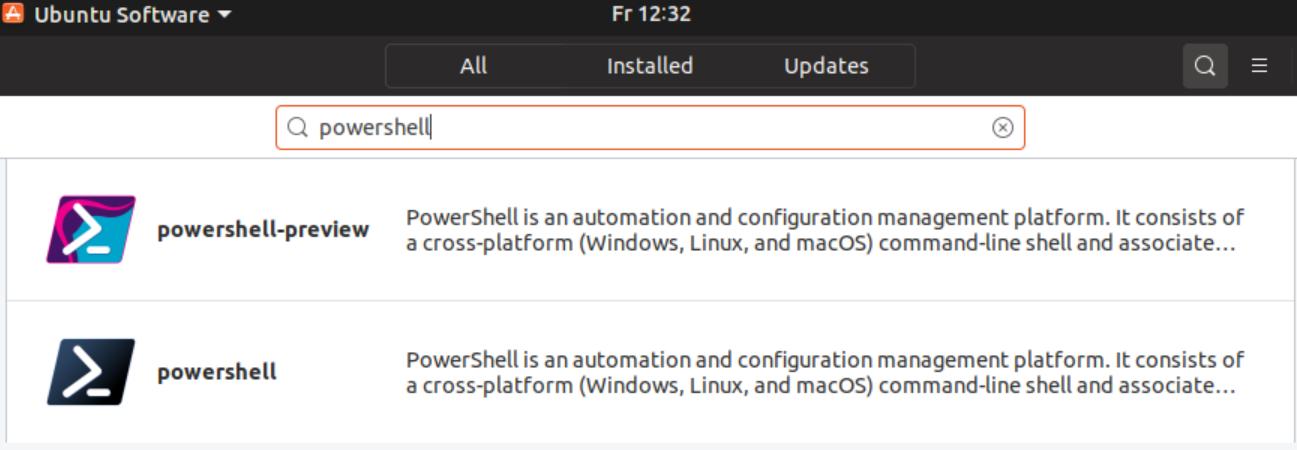Open the clock showing Fr 12:32
Viewport: 1297px width, 450px height.
click(651, 14)
